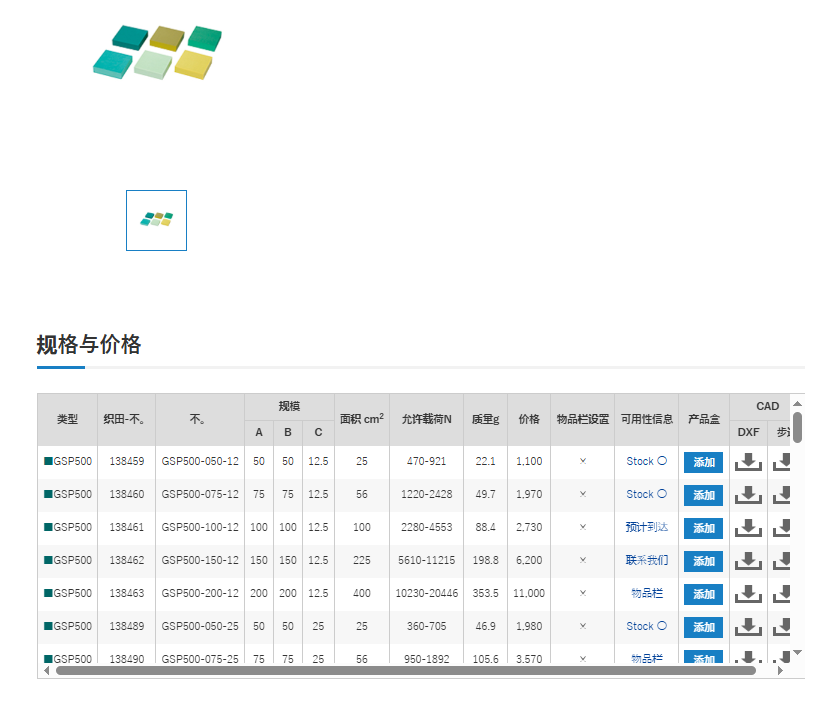Download DXF file for GSP500-050-12
Screen dimensions: 837x717
748,462
